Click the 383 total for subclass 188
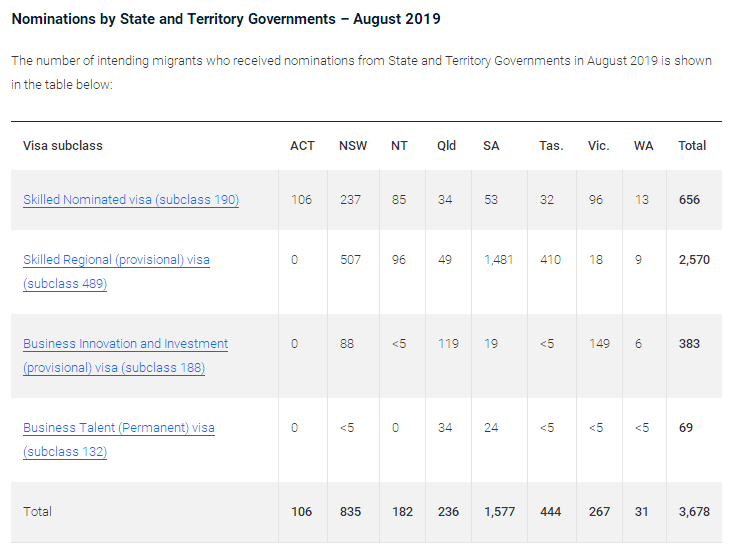The image size is (734, 550). click(x=689, y=344)
